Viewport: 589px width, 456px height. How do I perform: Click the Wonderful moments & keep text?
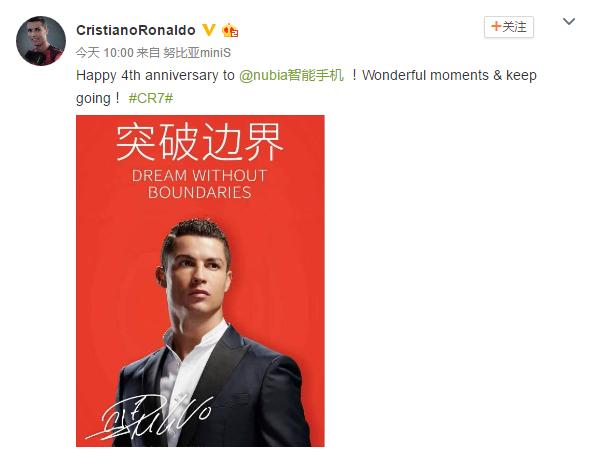(x=449, y=75)
